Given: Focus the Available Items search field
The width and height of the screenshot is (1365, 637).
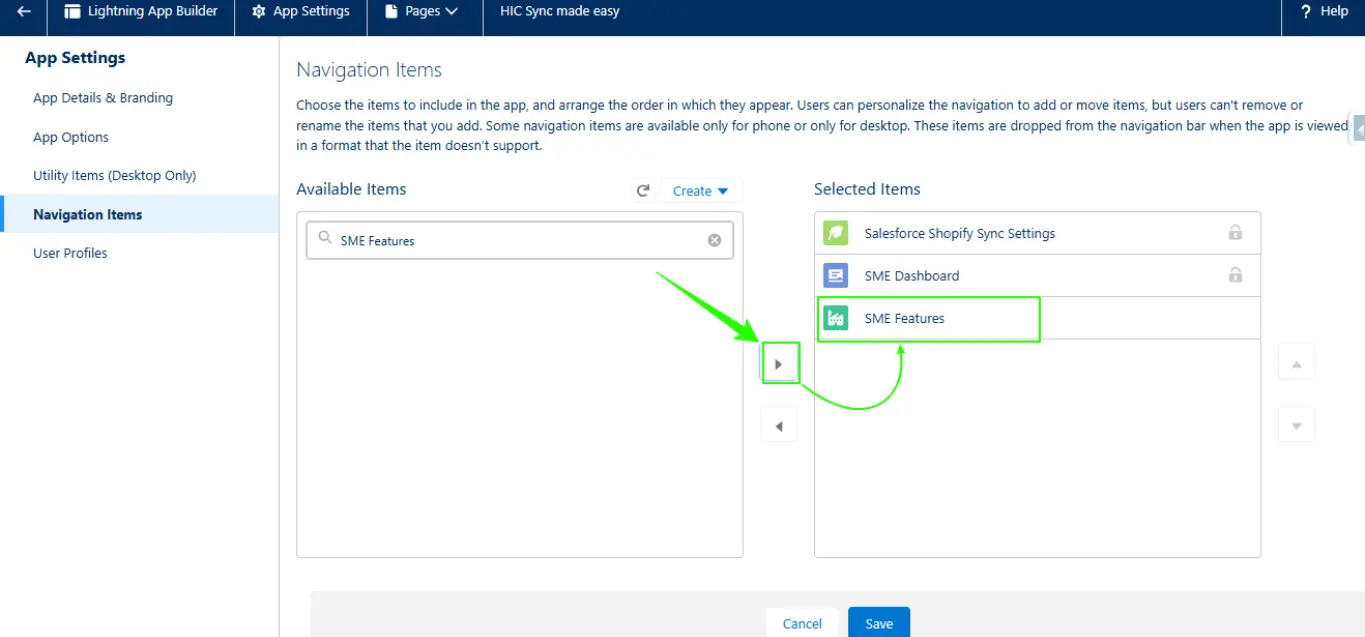Looking at the screenshot, I should tap(519, 240).
